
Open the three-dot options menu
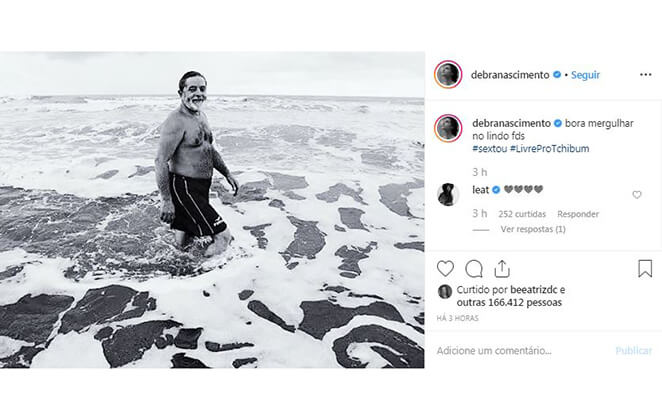click(645, 75)
